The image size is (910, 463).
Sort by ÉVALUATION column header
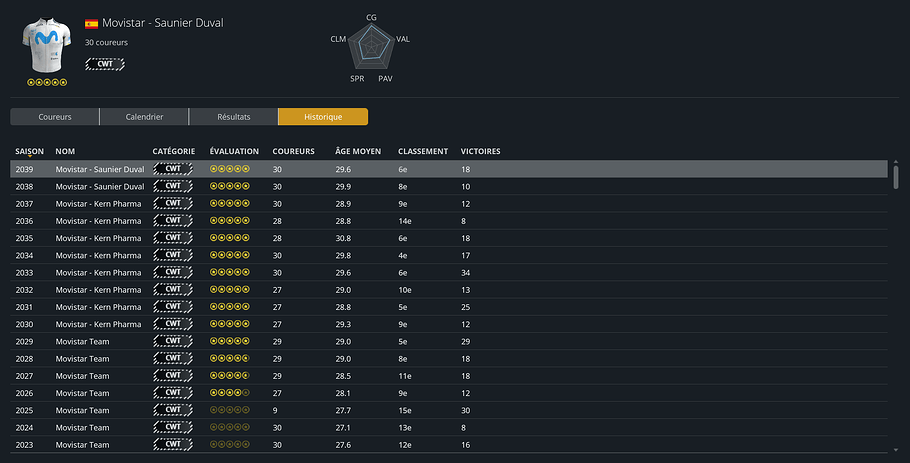coord(234,151)
